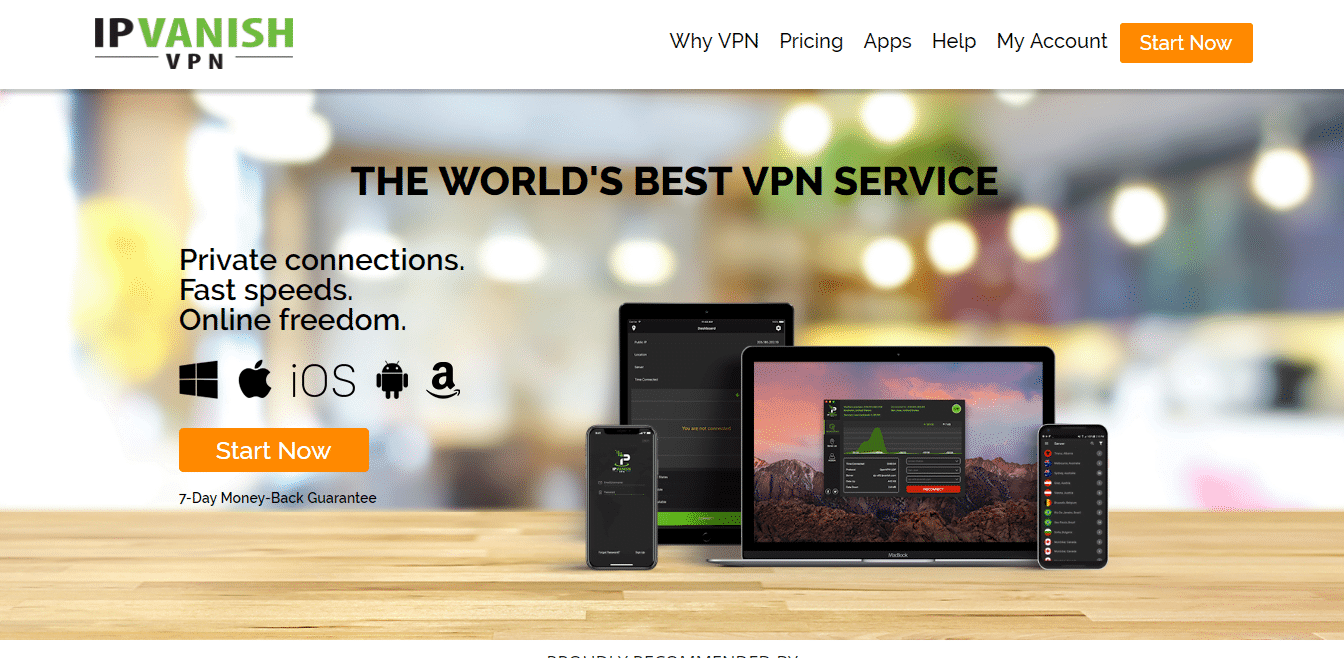Click the hero Start Now button

click(274, 450)
